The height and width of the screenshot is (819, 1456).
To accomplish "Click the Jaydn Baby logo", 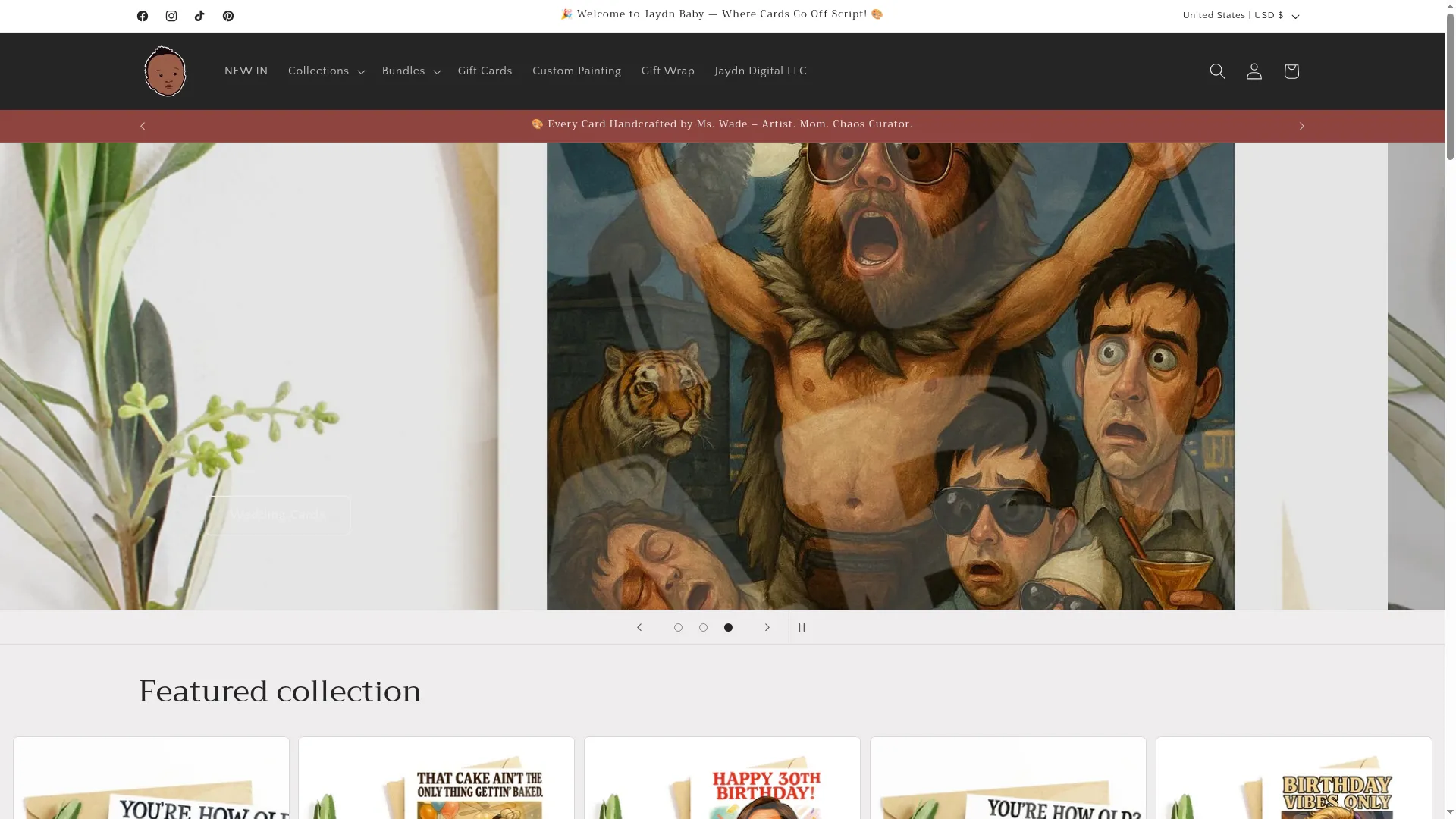I will tap(165, 71).
